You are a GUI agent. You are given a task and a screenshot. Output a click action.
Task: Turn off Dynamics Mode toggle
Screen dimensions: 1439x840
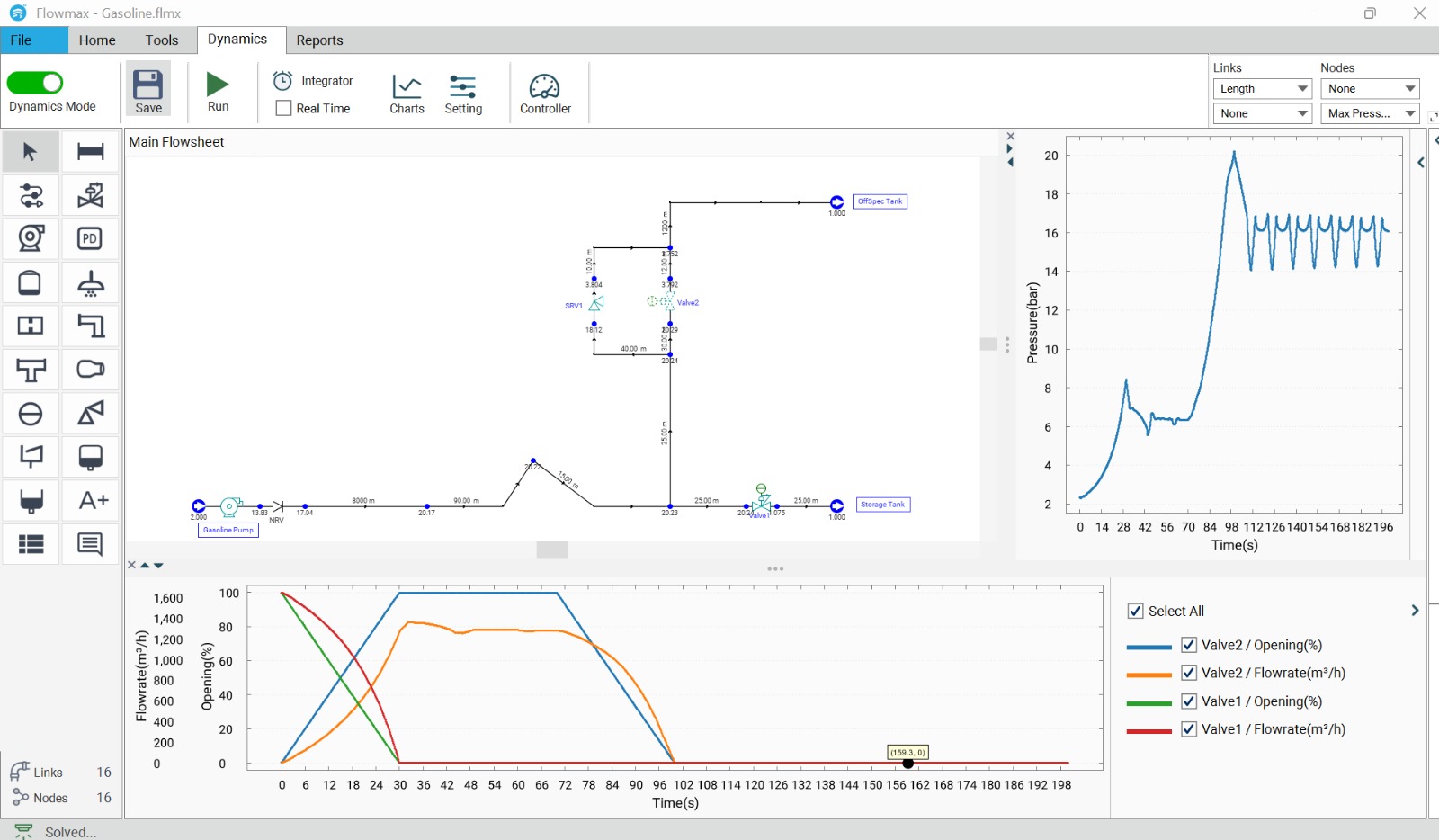point(35,83)
